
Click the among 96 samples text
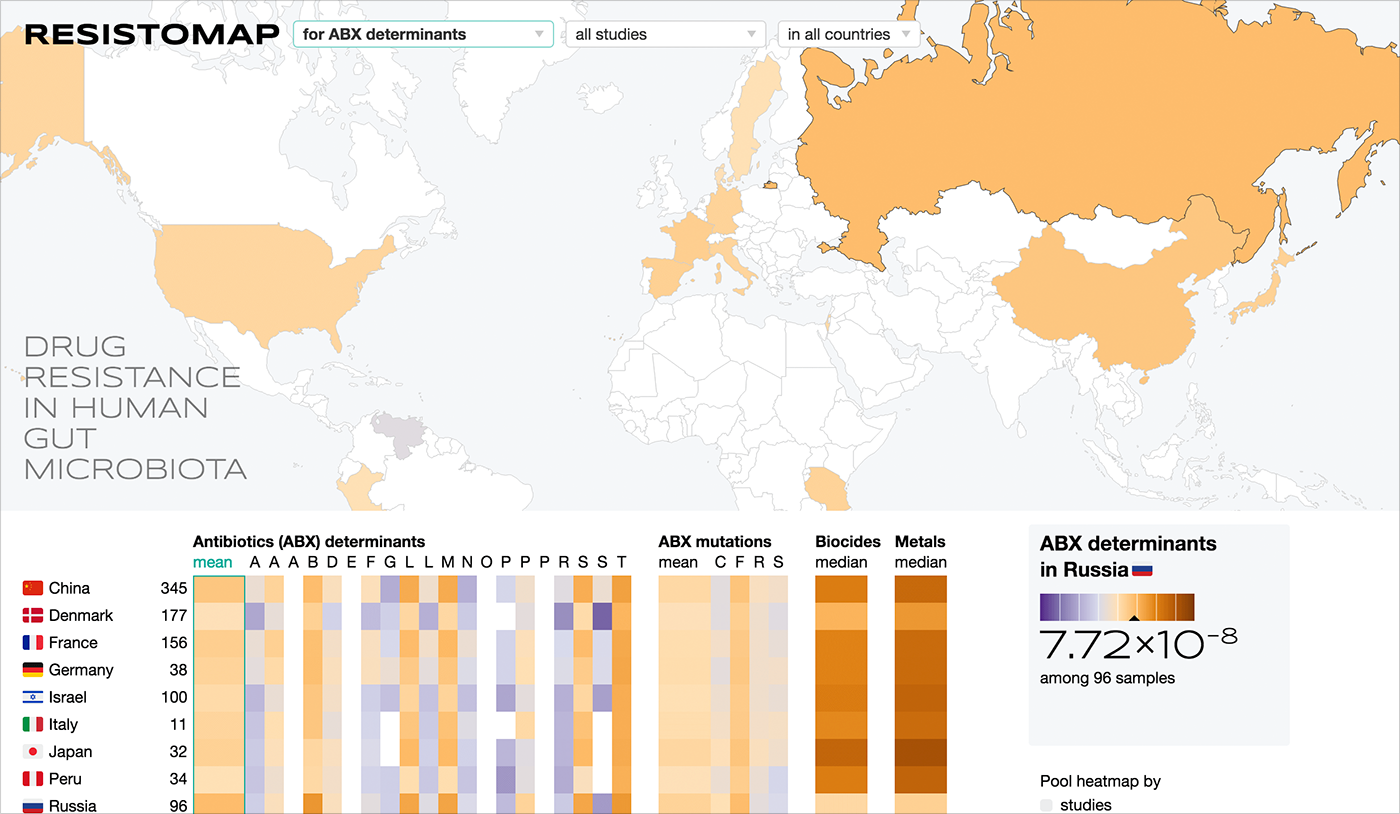(1107, 678)
